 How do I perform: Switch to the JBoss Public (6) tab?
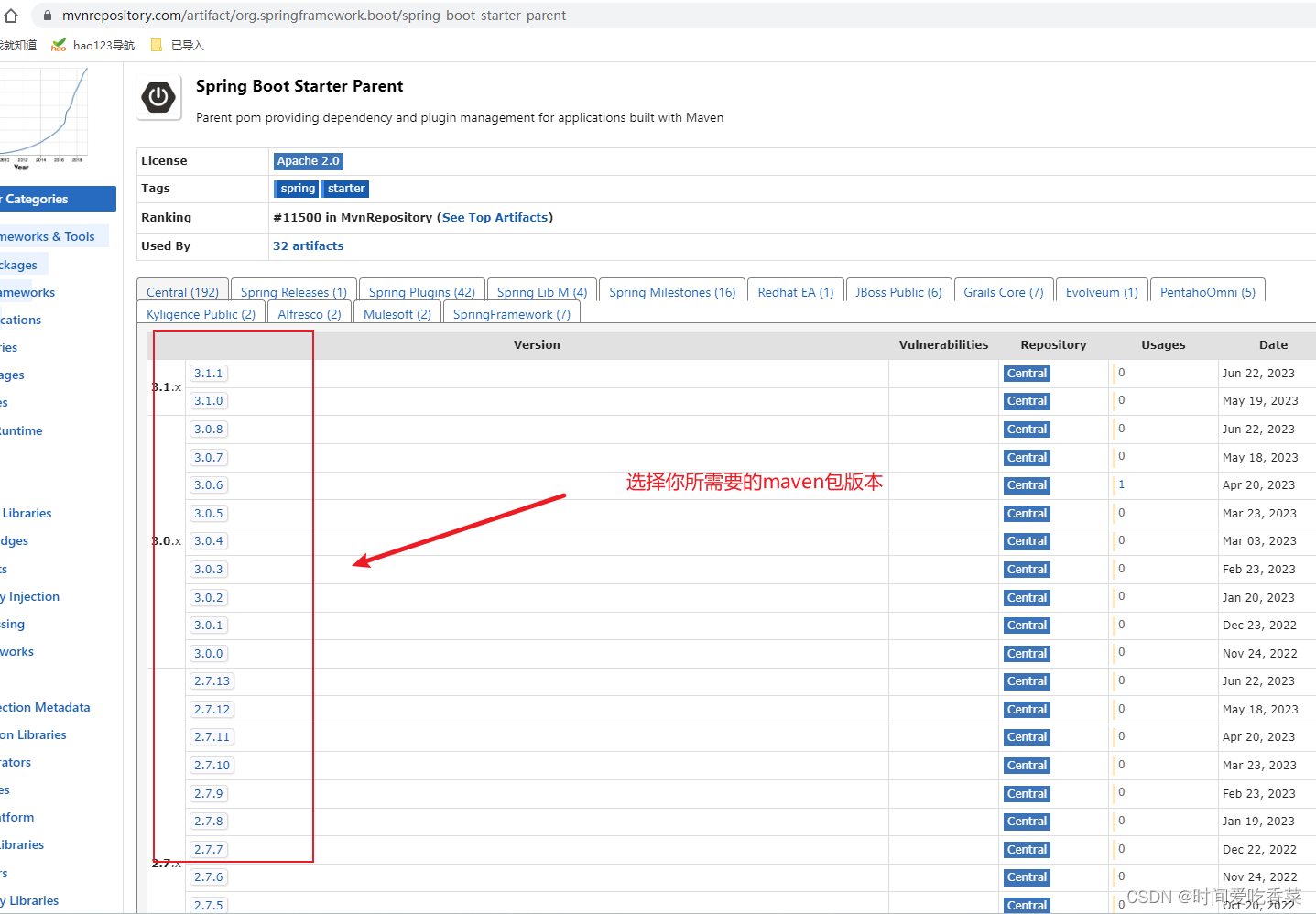click(898, 292)
